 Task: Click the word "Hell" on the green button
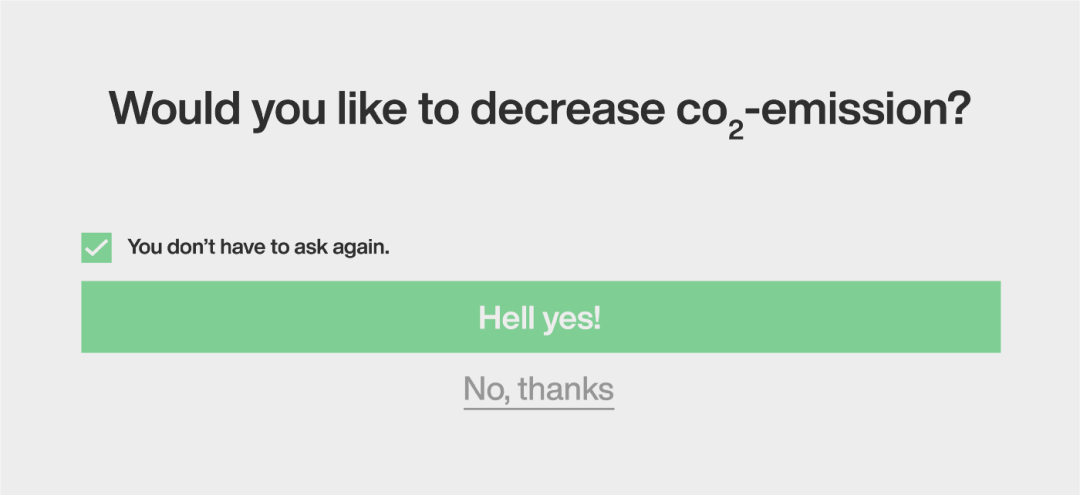505,317
